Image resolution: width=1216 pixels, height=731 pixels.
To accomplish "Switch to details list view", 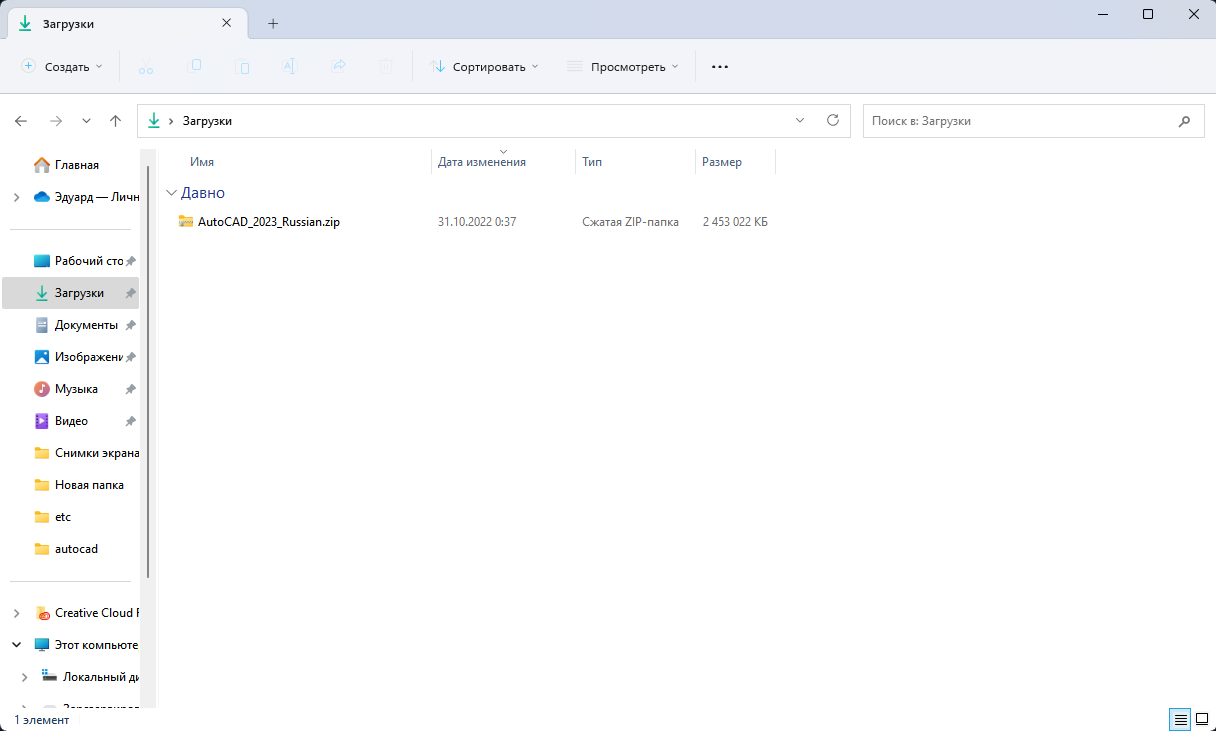I will pos(1180,719).
